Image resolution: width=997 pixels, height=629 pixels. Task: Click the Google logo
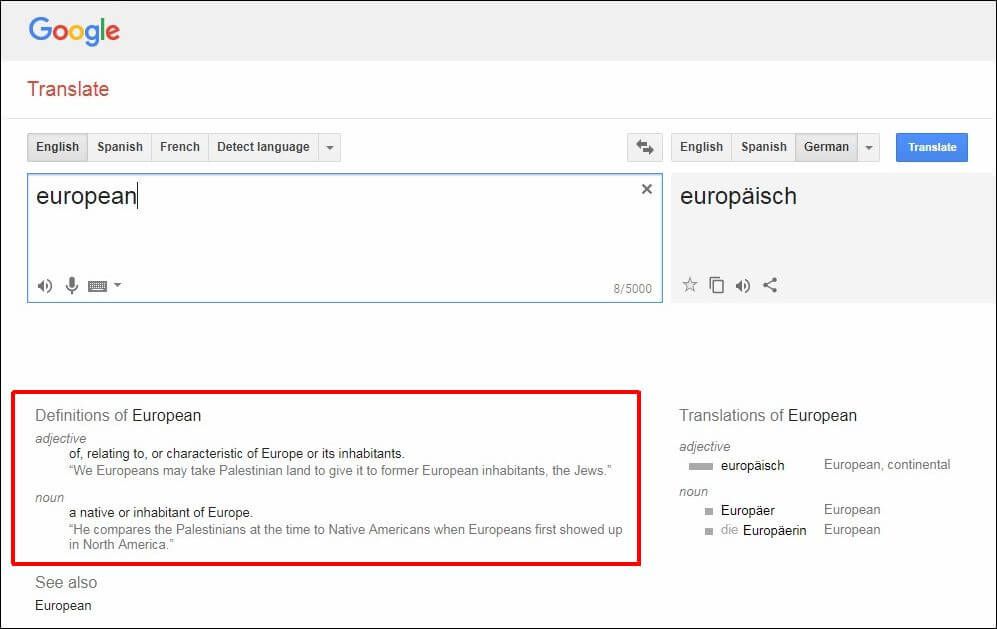74,31
